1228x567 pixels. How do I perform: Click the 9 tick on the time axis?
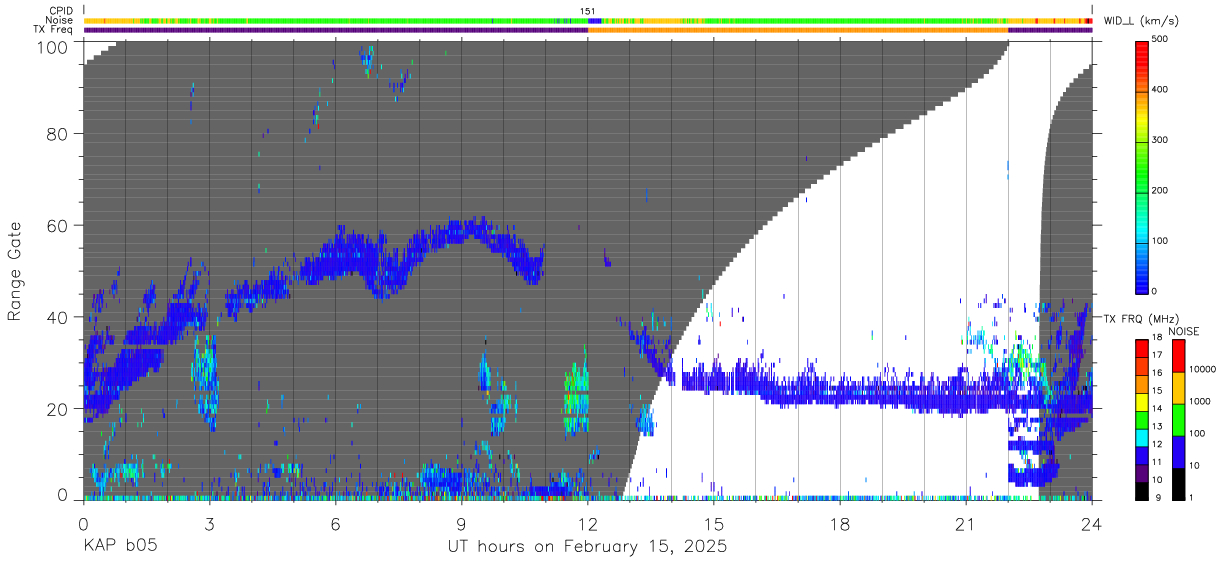click(x=461, y=524)
